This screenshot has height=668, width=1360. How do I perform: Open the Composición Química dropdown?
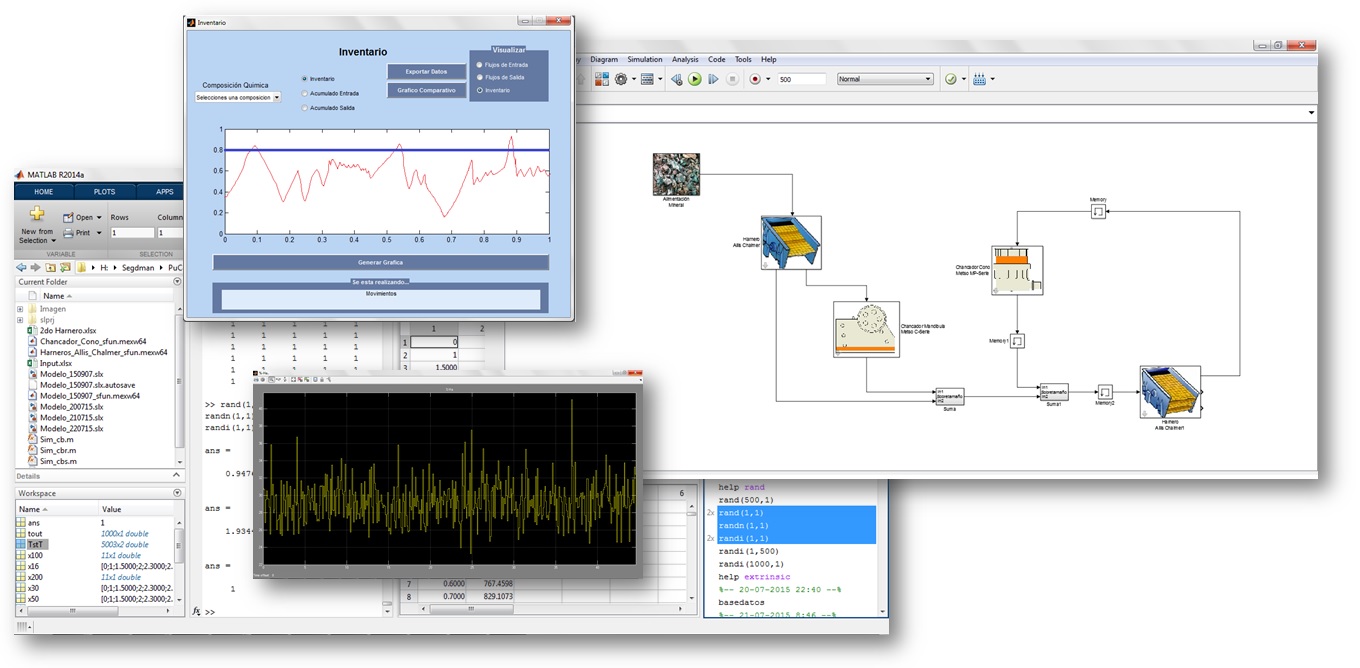[239, 98]
